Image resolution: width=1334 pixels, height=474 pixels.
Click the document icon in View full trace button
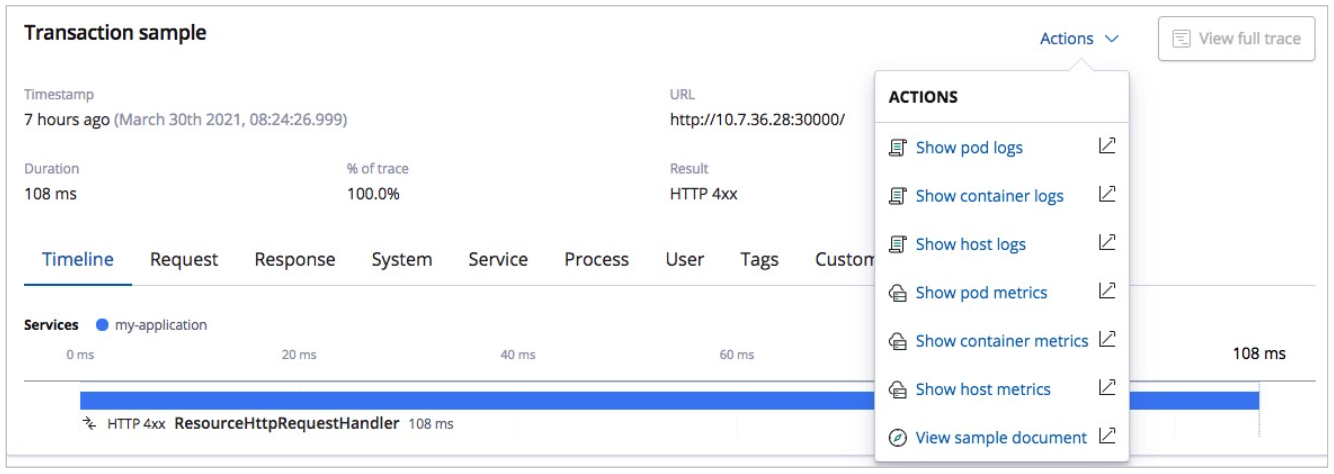tap(1181, 39)
